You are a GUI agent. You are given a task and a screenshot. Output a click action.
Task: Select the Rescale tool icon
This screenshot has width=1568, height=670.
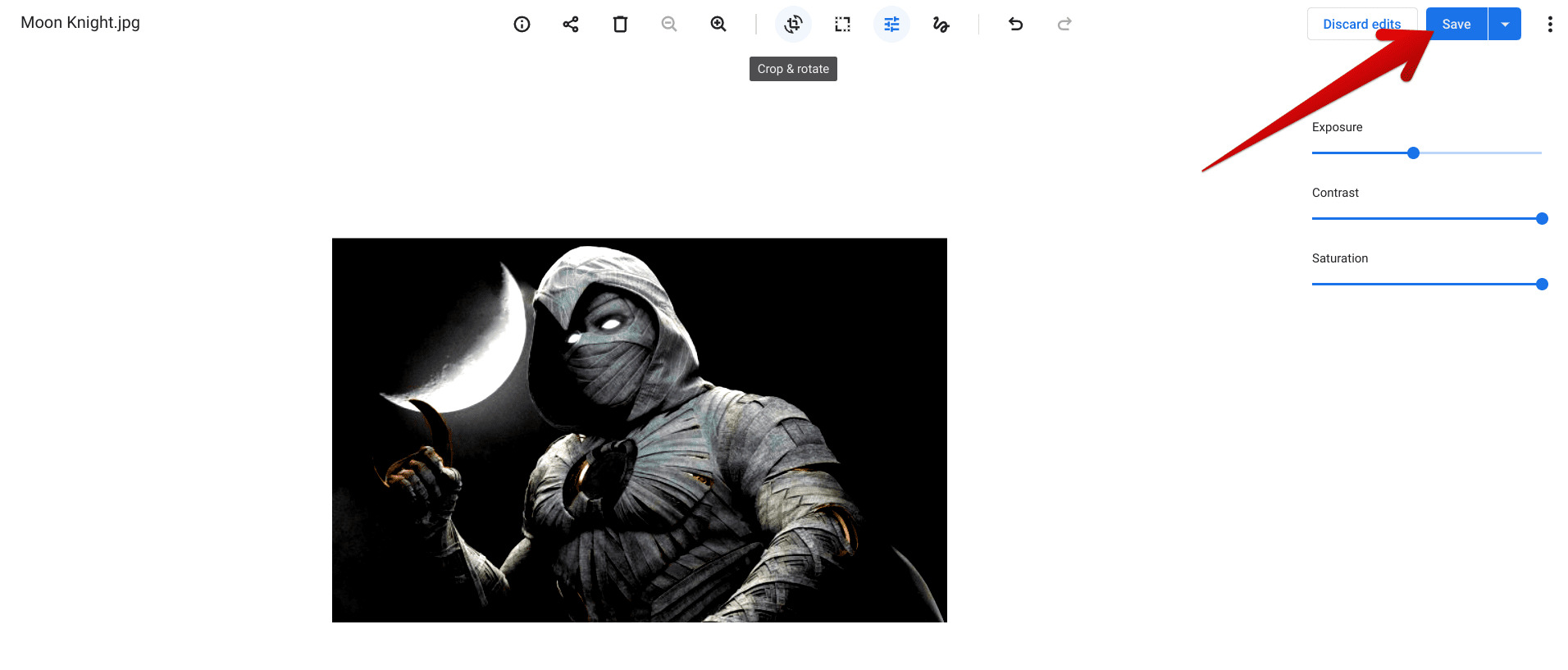[842, 25]
